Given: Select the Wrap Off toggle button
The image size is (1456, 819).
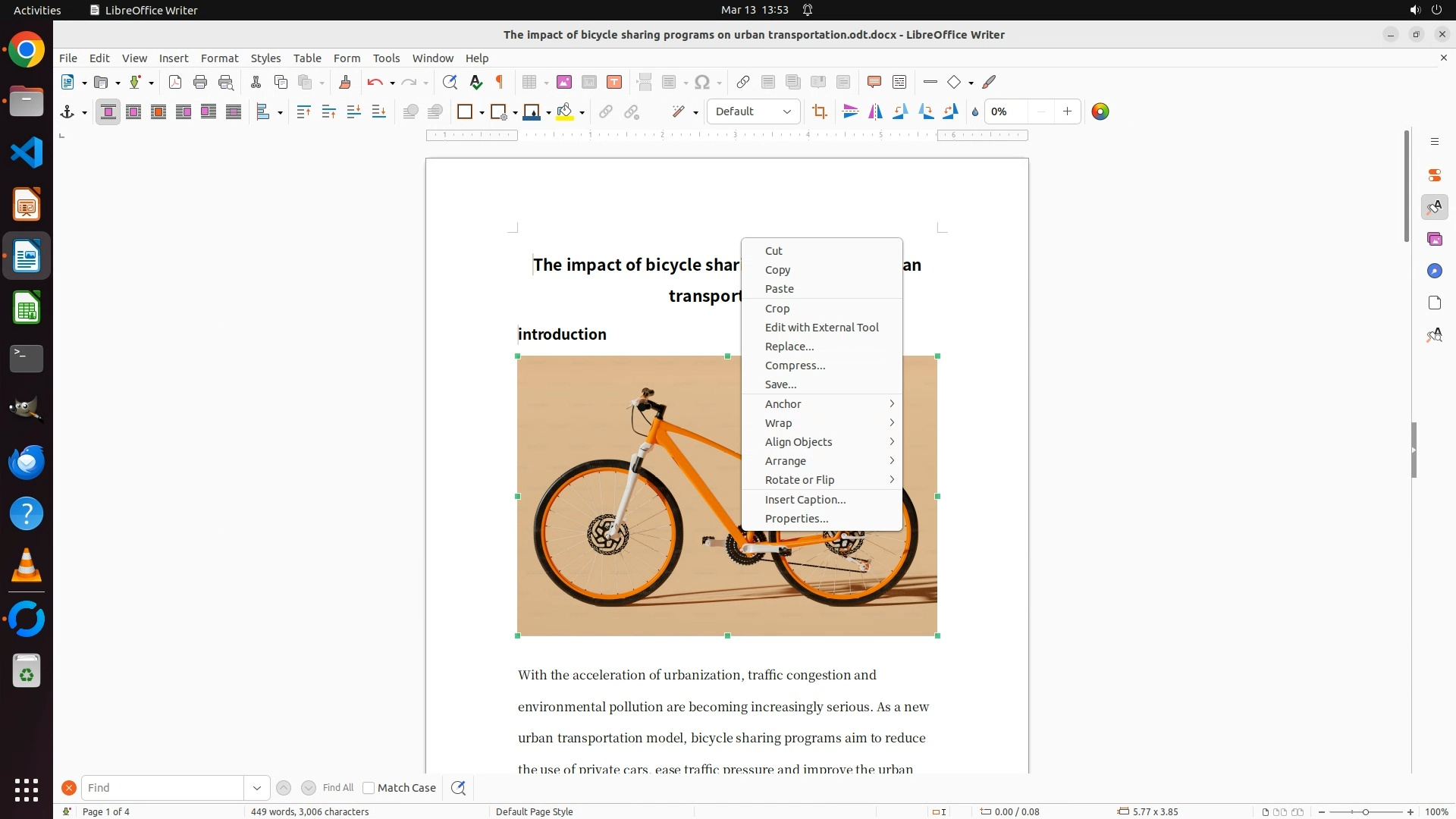Looking at the screenshot, I should (108, 111).
